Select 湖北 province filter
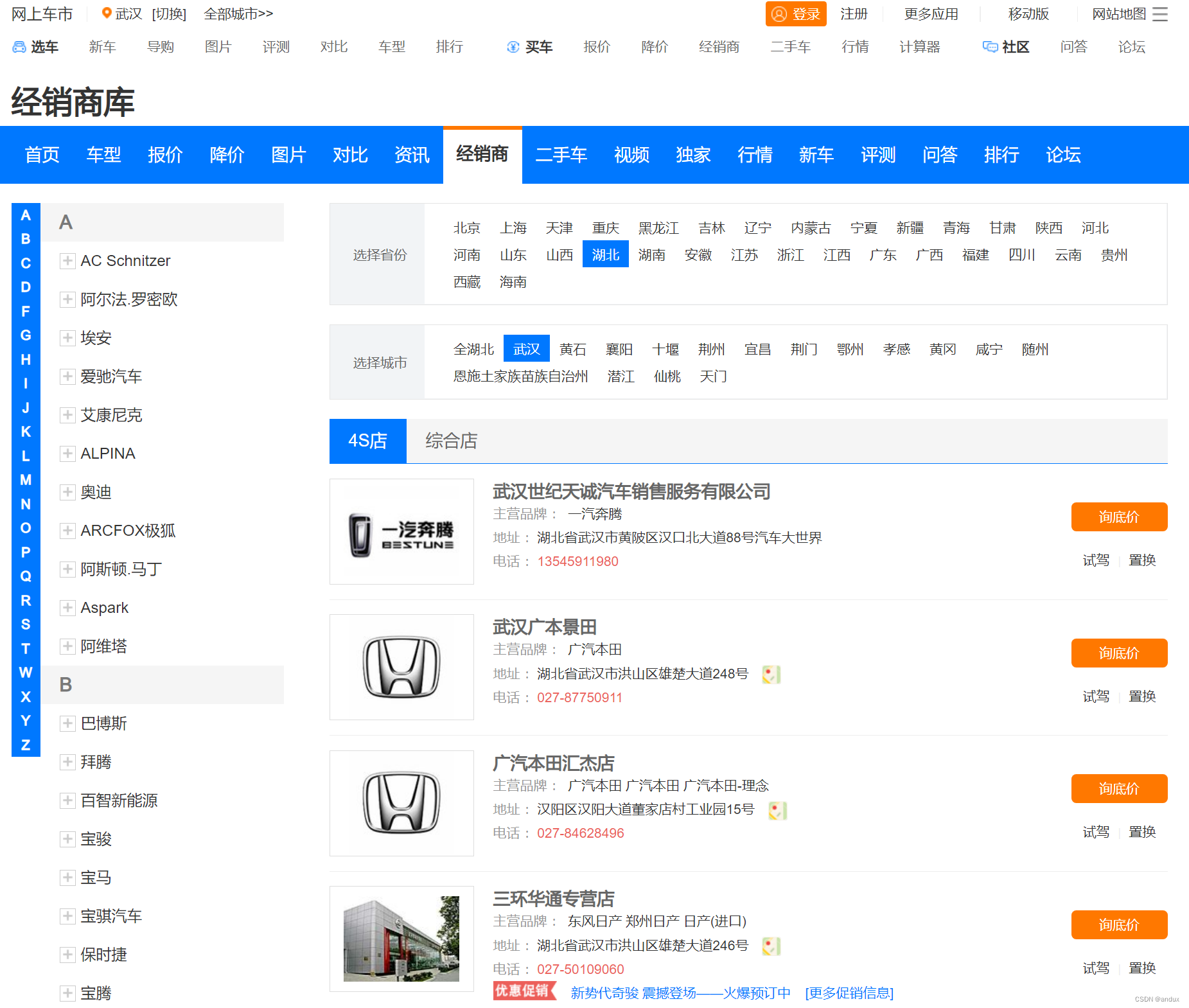 [606, 255]
